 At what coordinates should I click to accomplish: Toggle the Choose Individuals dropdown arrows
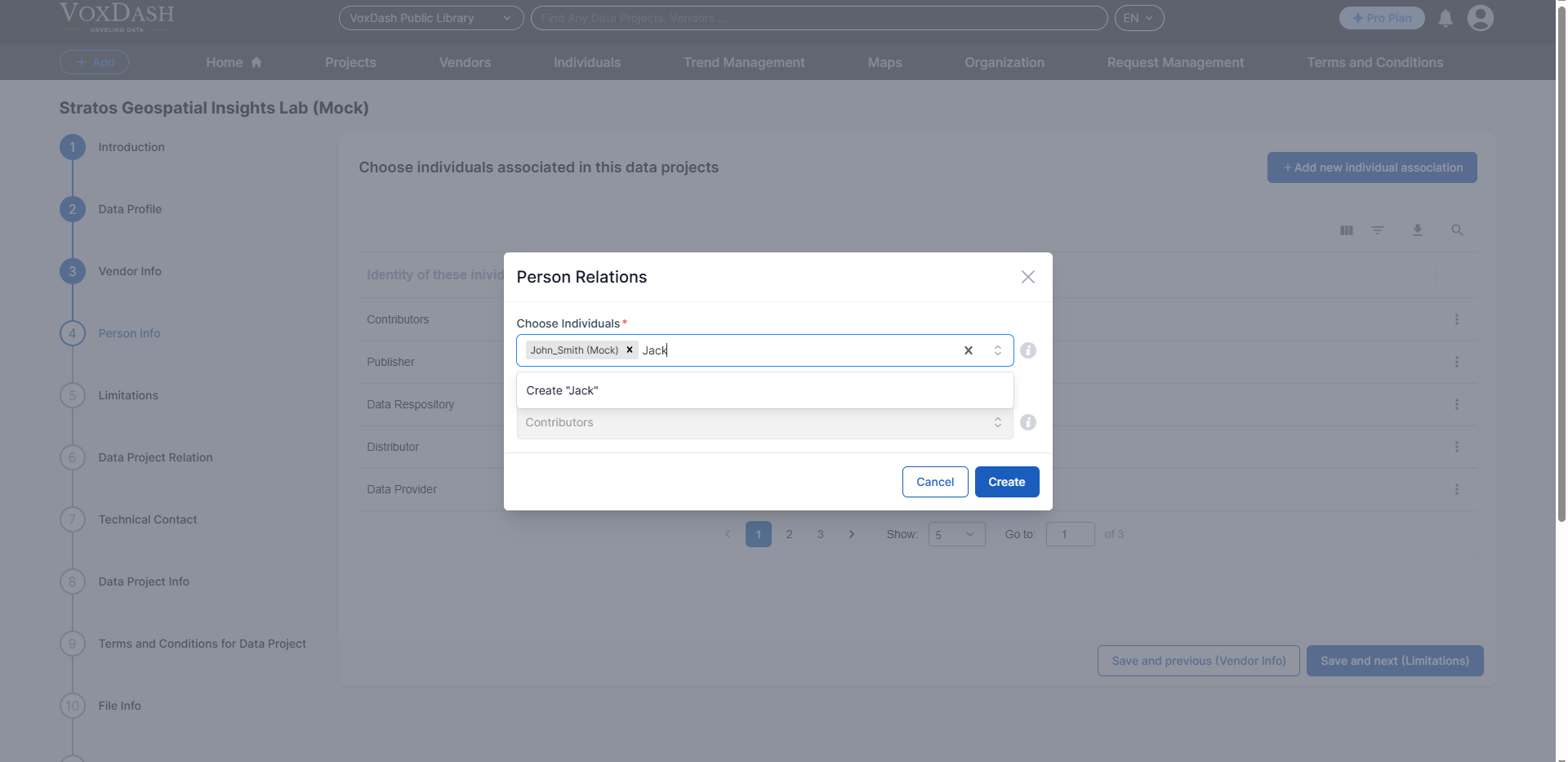tap(997, 350)
